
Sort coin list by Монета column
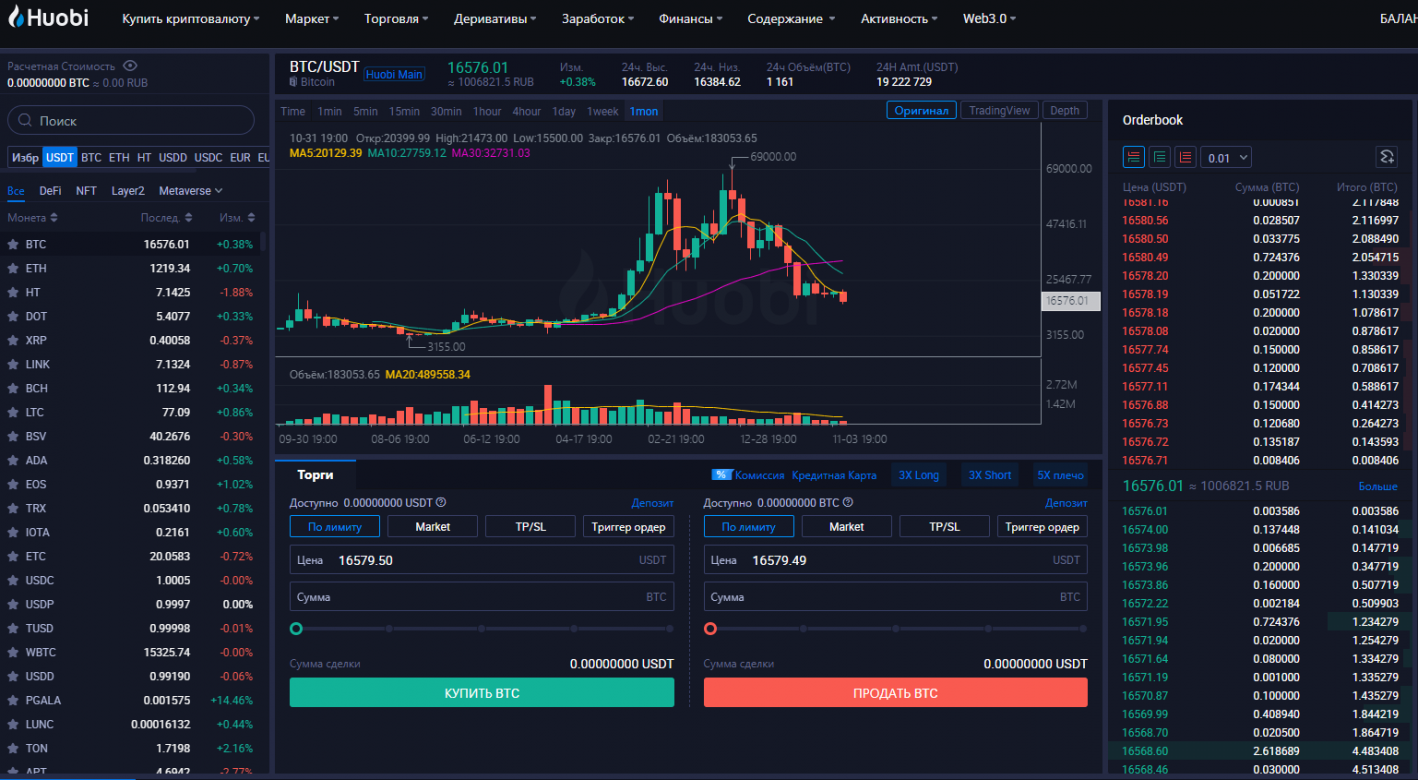33,217
